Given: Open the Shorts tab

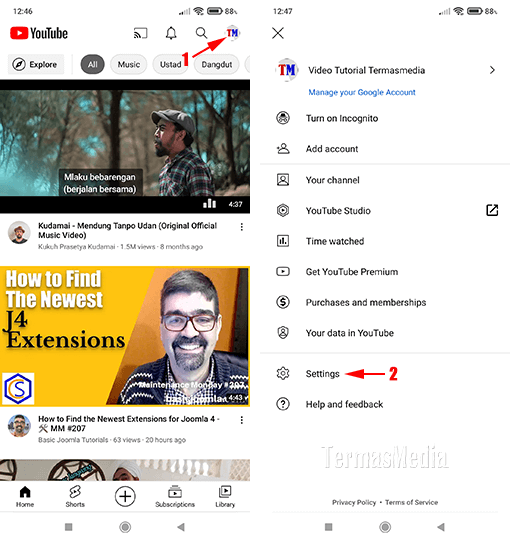Looking at the screenshot, I should coord(75,496).
